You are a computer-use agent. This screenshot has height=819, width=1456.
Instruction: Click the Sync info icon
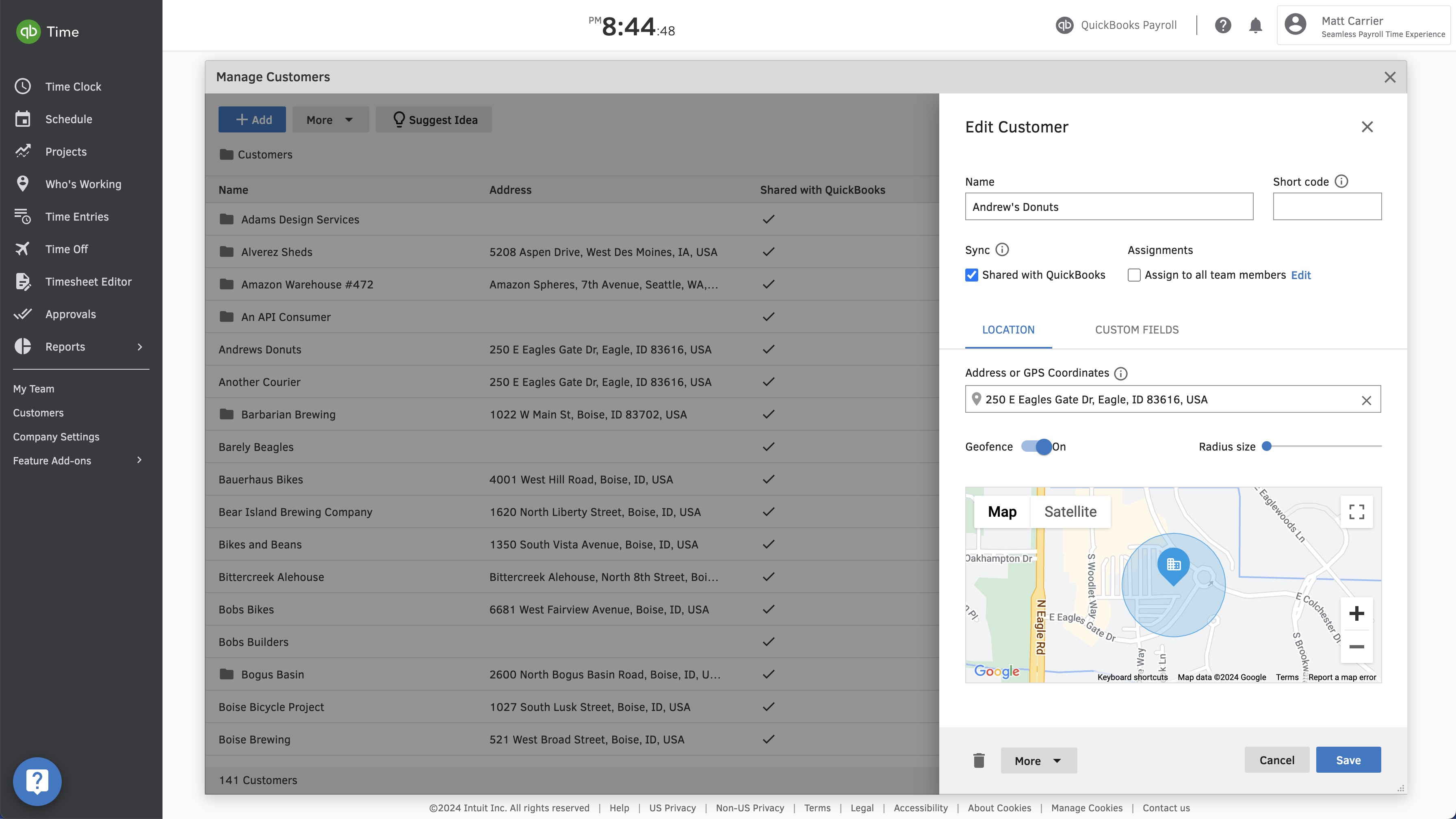1002,250
